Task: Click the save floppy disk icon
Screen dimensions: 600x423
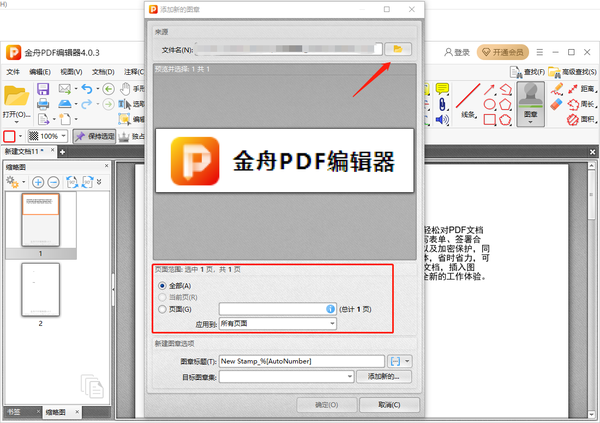Action: click(x=43, y=89)
